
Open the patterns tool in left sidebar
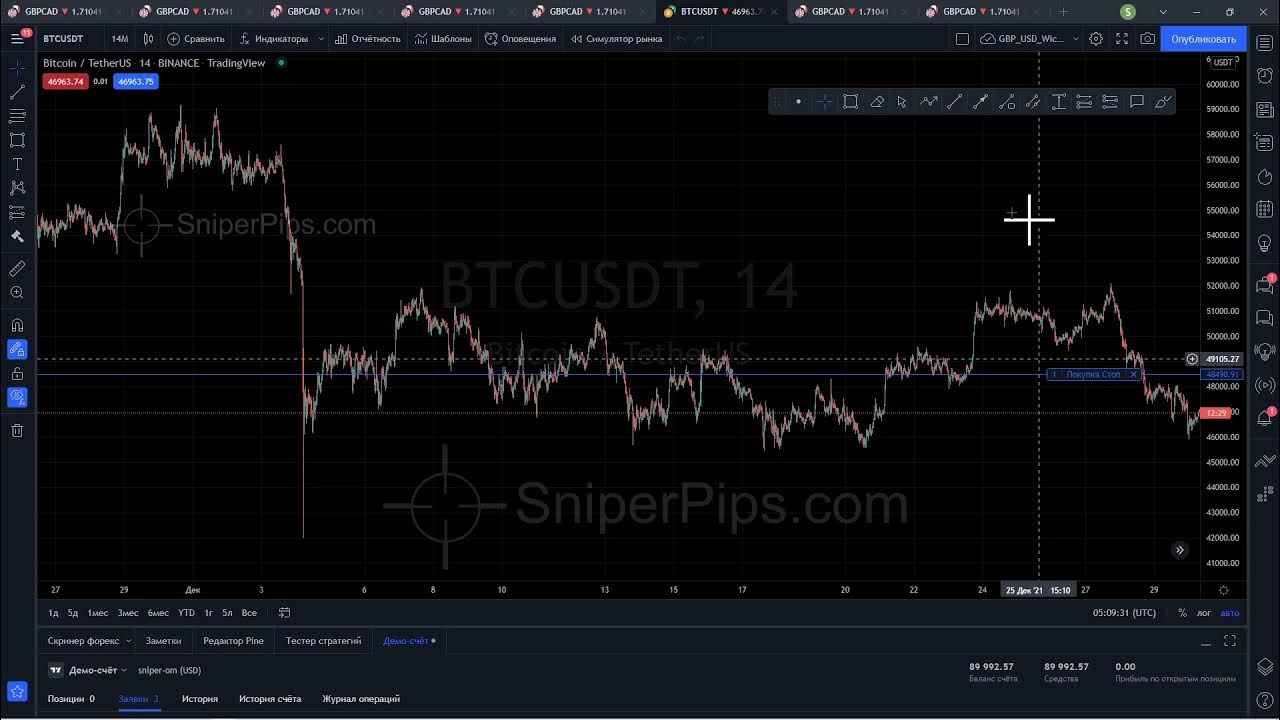17,188
